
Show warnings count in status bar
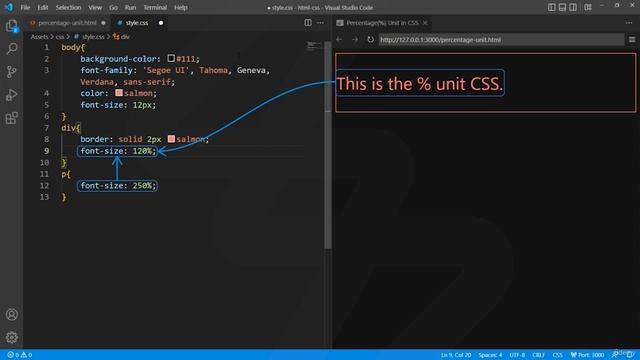[x=27, y=355]
